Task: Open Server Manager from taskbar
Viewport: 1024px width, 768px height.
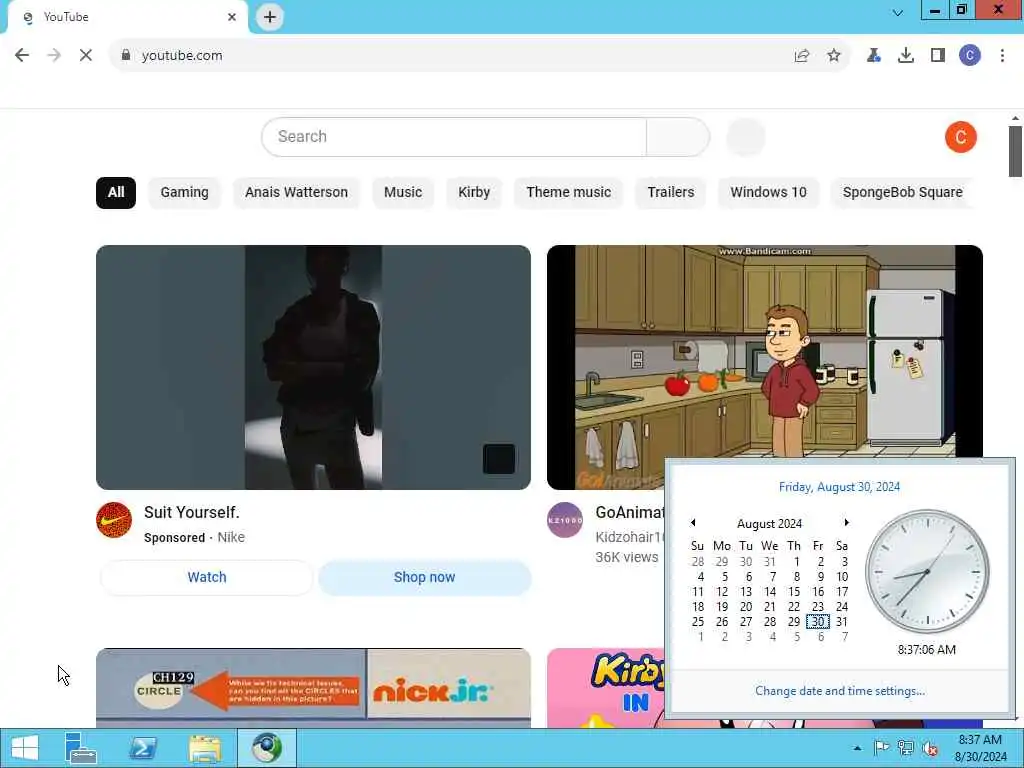Action: point(81,748)
